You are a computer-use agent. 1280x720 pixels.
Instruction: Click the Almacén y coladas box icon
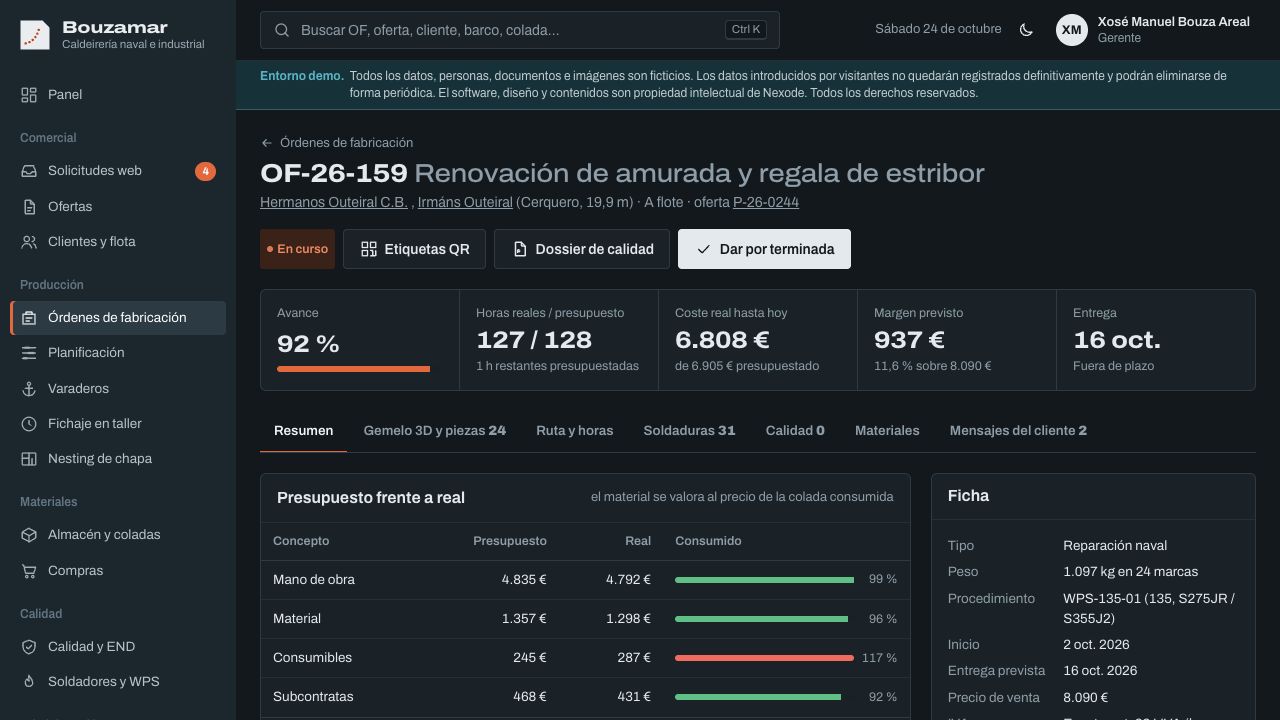click(29, 535)
